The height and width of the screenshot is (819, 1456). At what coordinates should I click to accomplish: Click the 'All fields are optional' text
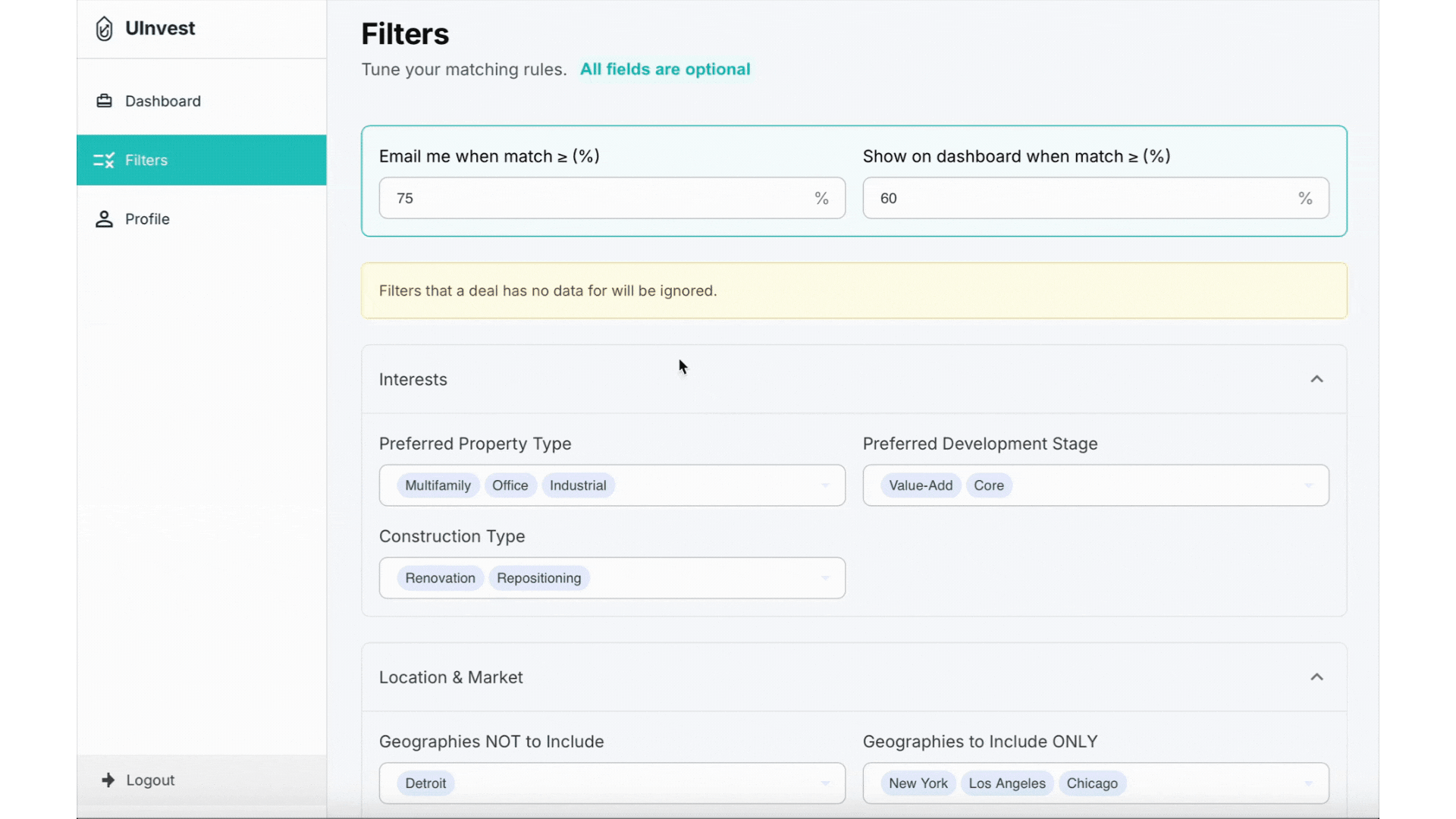665,68
